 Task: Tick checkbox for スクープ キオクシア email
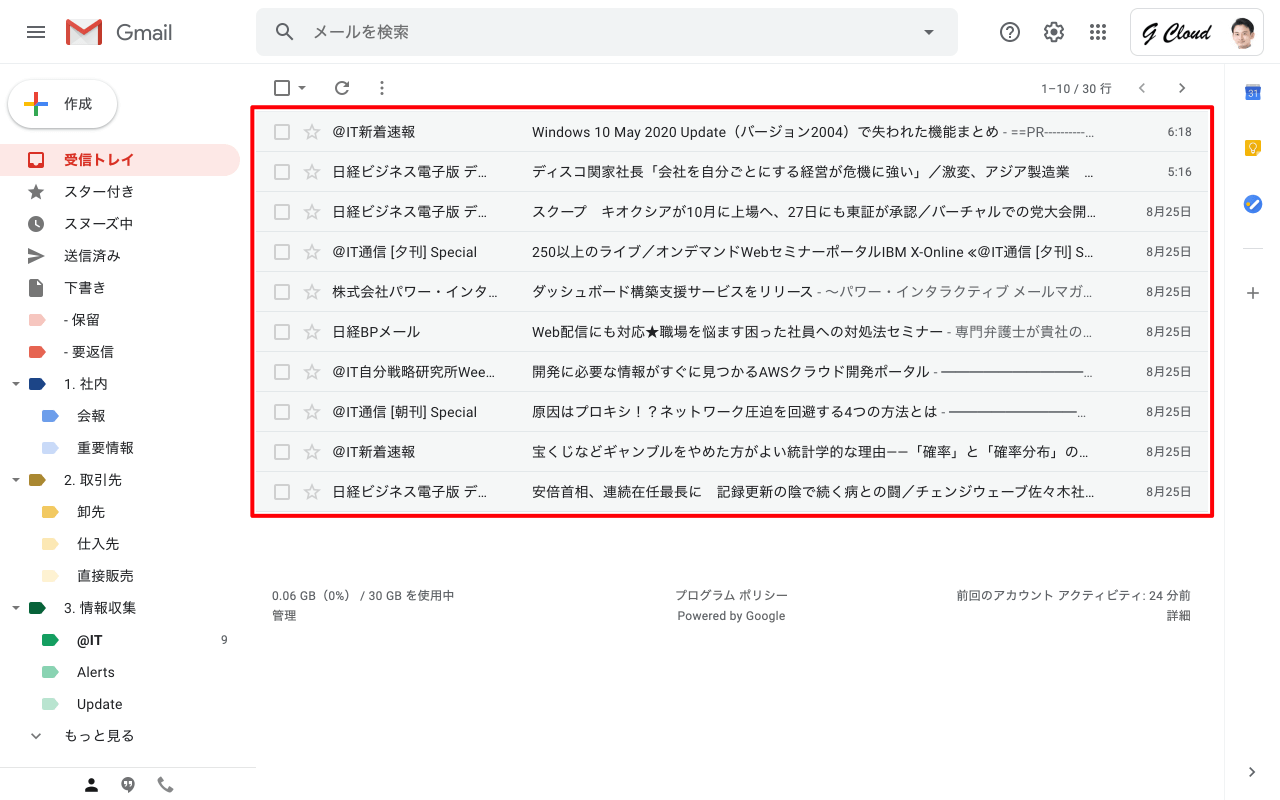click(282, 212)
